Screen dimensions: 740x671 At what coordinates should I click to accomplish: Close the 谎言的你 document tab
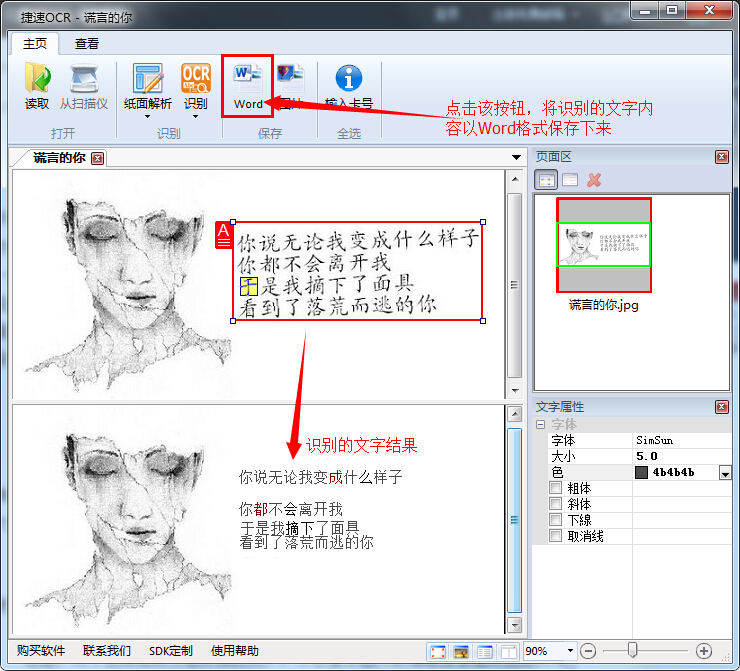click(x=98, y=158)
